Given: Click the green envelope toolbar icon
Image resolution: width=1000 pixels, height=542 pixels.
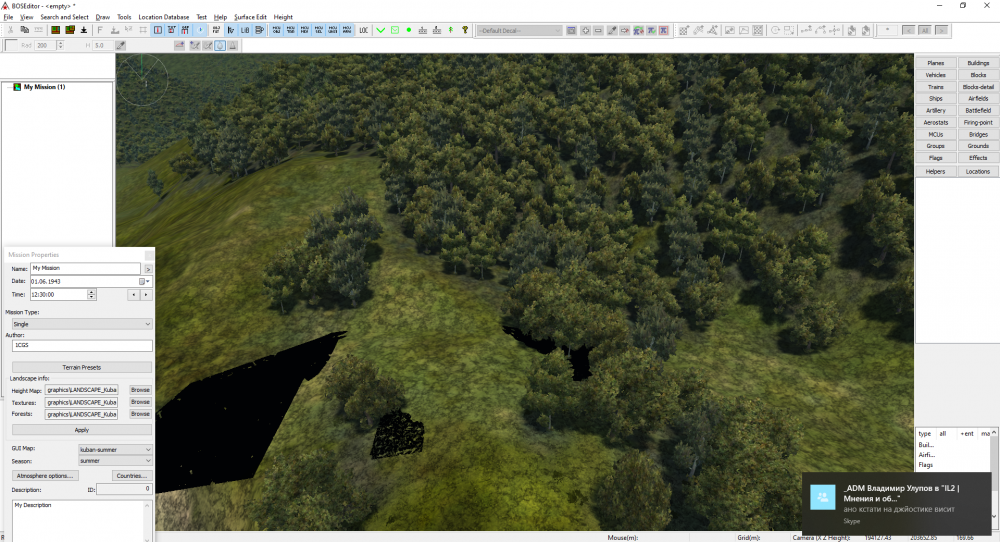Looking at the screenshot, I should pos(394,31).
